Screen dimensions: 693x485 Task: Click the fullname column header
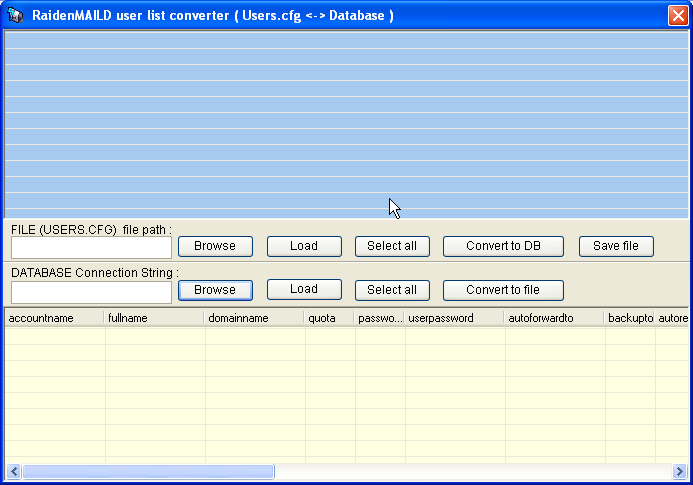(154, 318)
